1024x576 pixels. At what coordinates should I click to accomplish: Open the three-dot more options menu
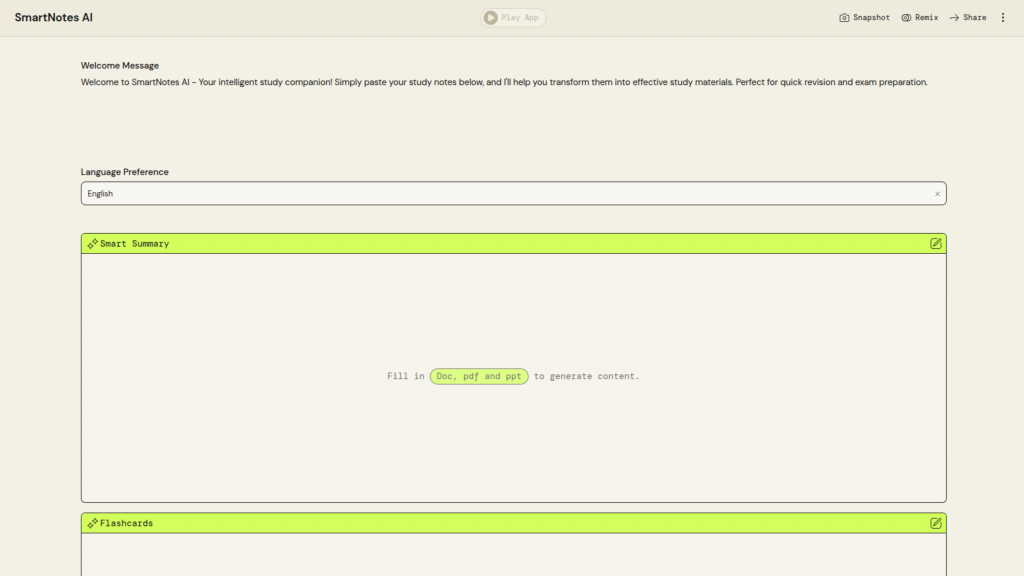(x=1003, y=18)
